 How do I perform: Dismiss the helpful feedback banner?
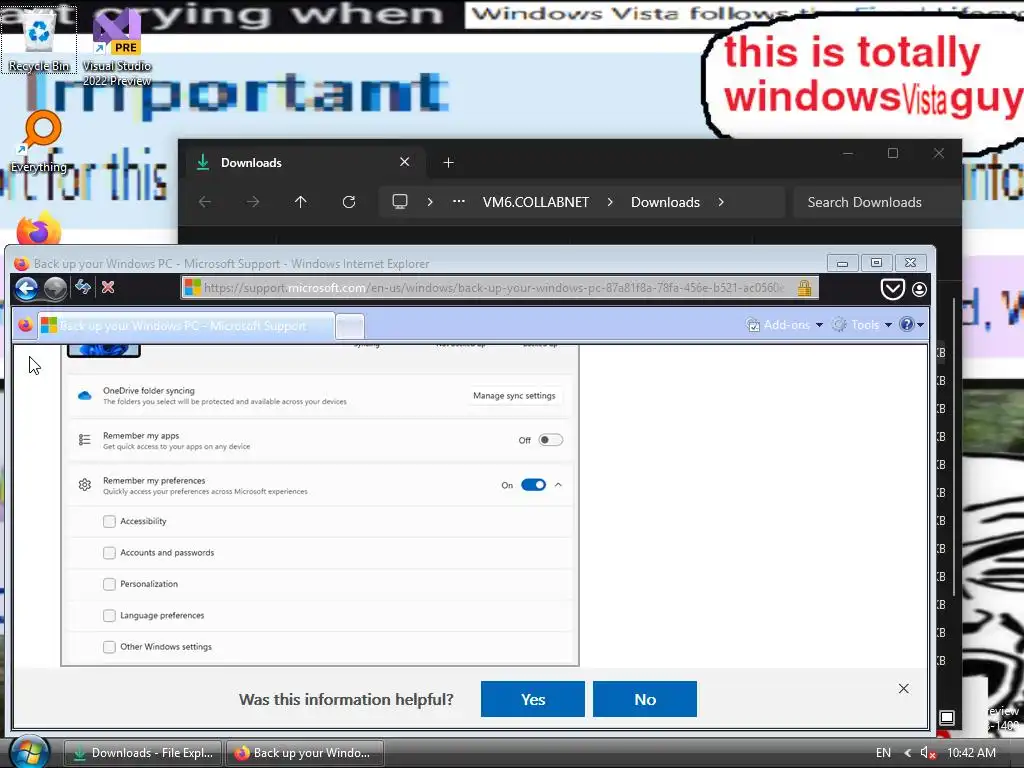pos(903,688)
